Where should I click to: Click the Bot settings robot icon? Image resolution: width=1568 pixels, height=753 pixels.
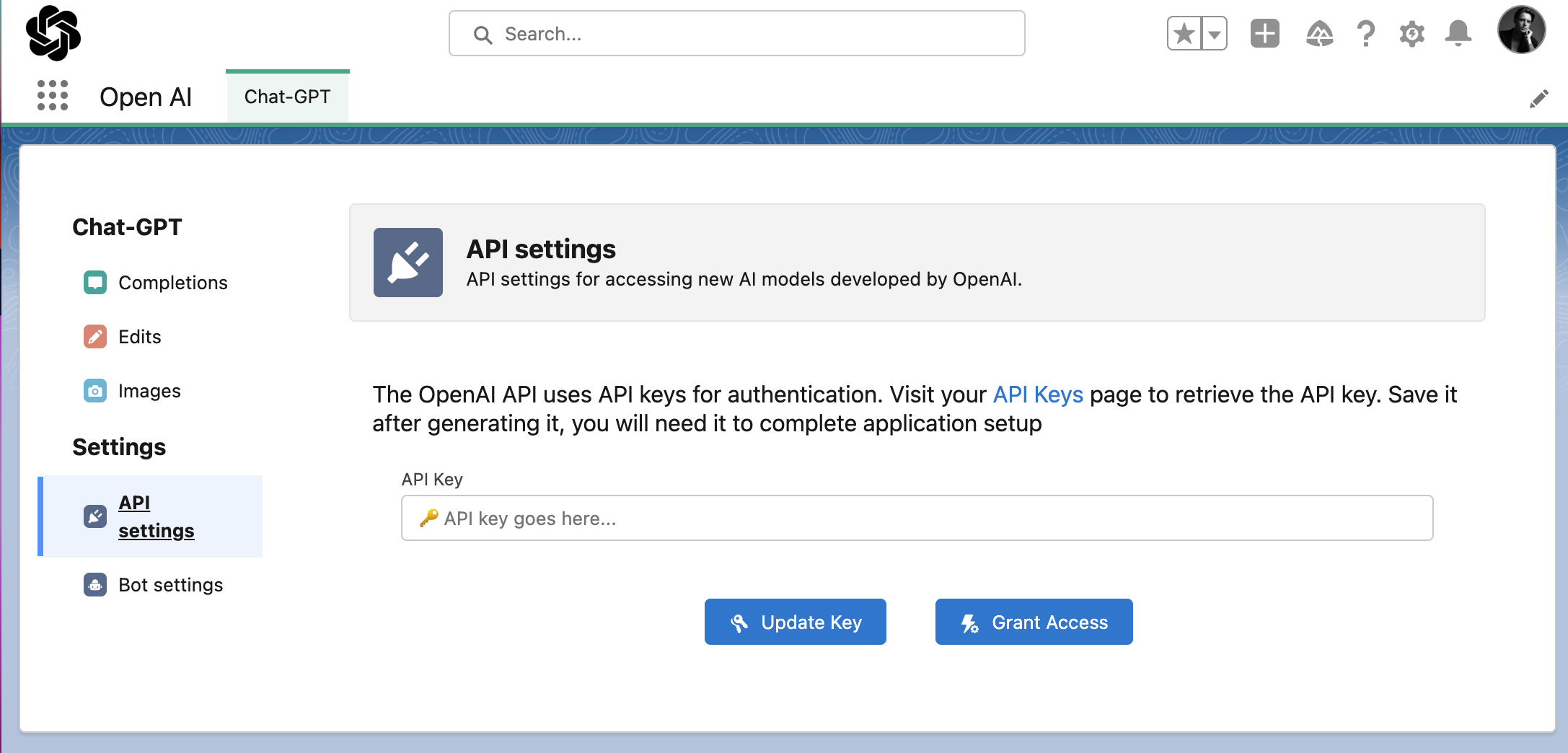point(95,585)
